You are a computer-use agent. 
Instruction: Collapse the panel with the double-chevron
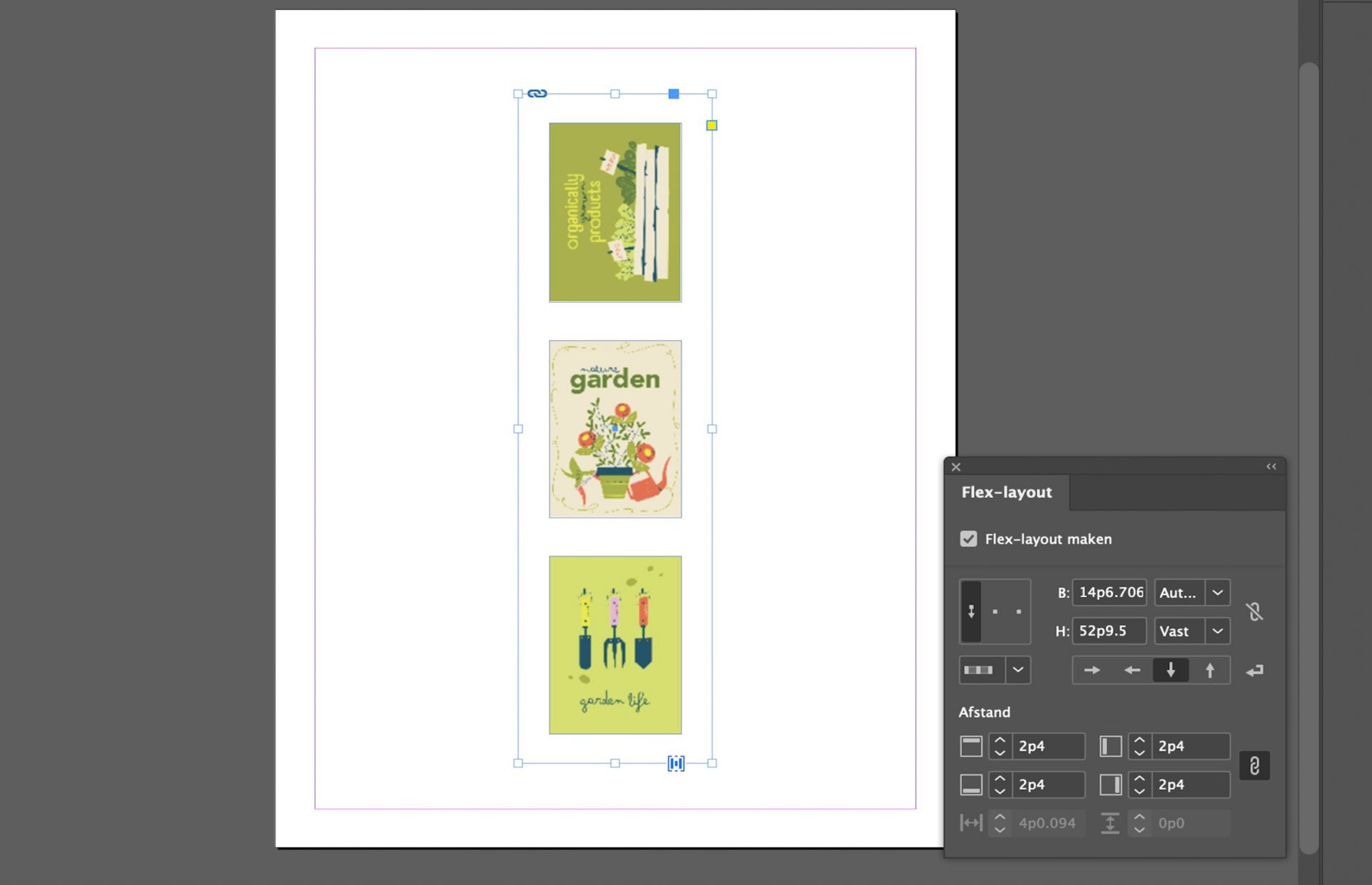pos(1271,466)
